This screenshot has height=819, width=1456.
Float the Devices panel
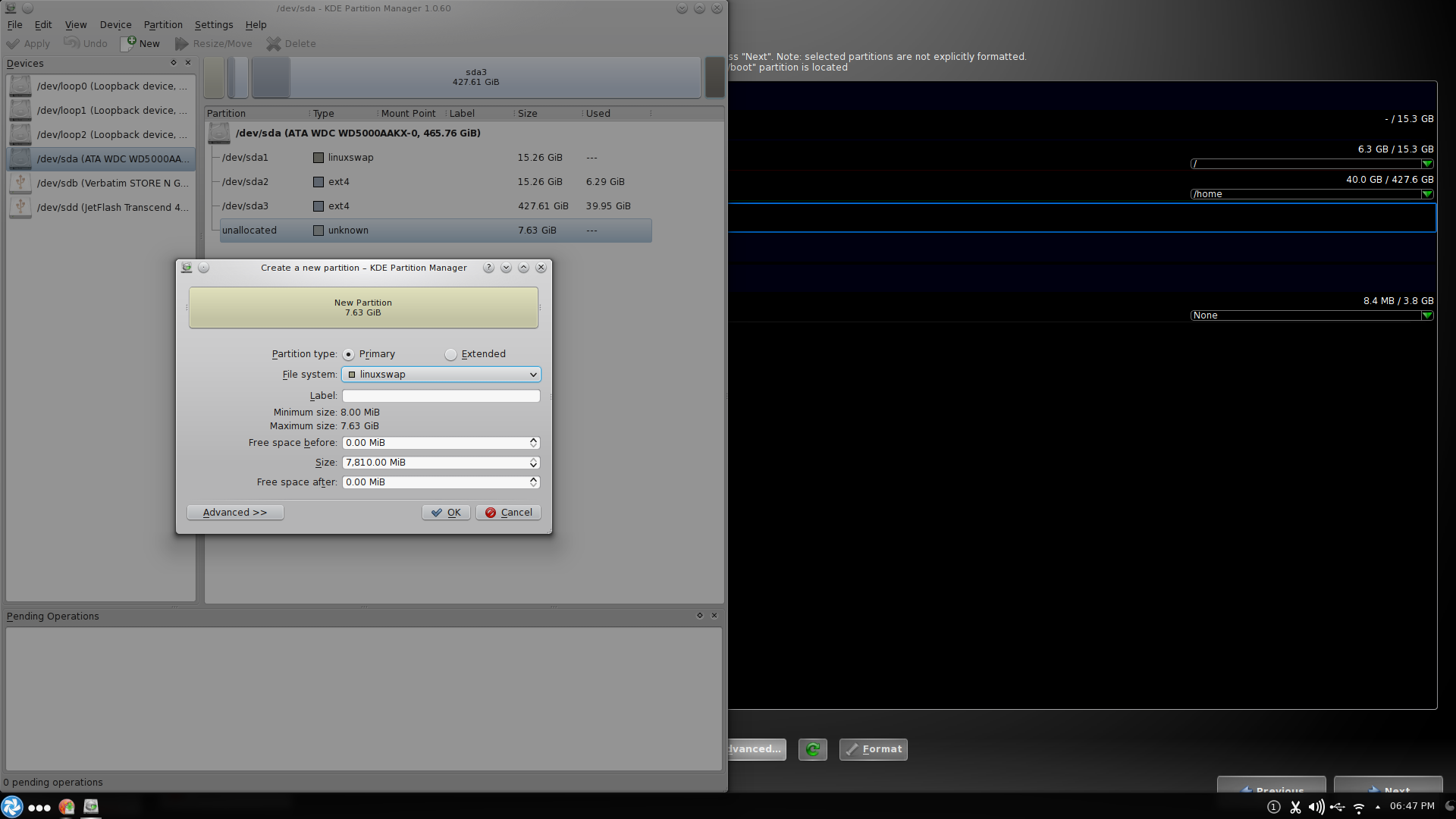174,63
